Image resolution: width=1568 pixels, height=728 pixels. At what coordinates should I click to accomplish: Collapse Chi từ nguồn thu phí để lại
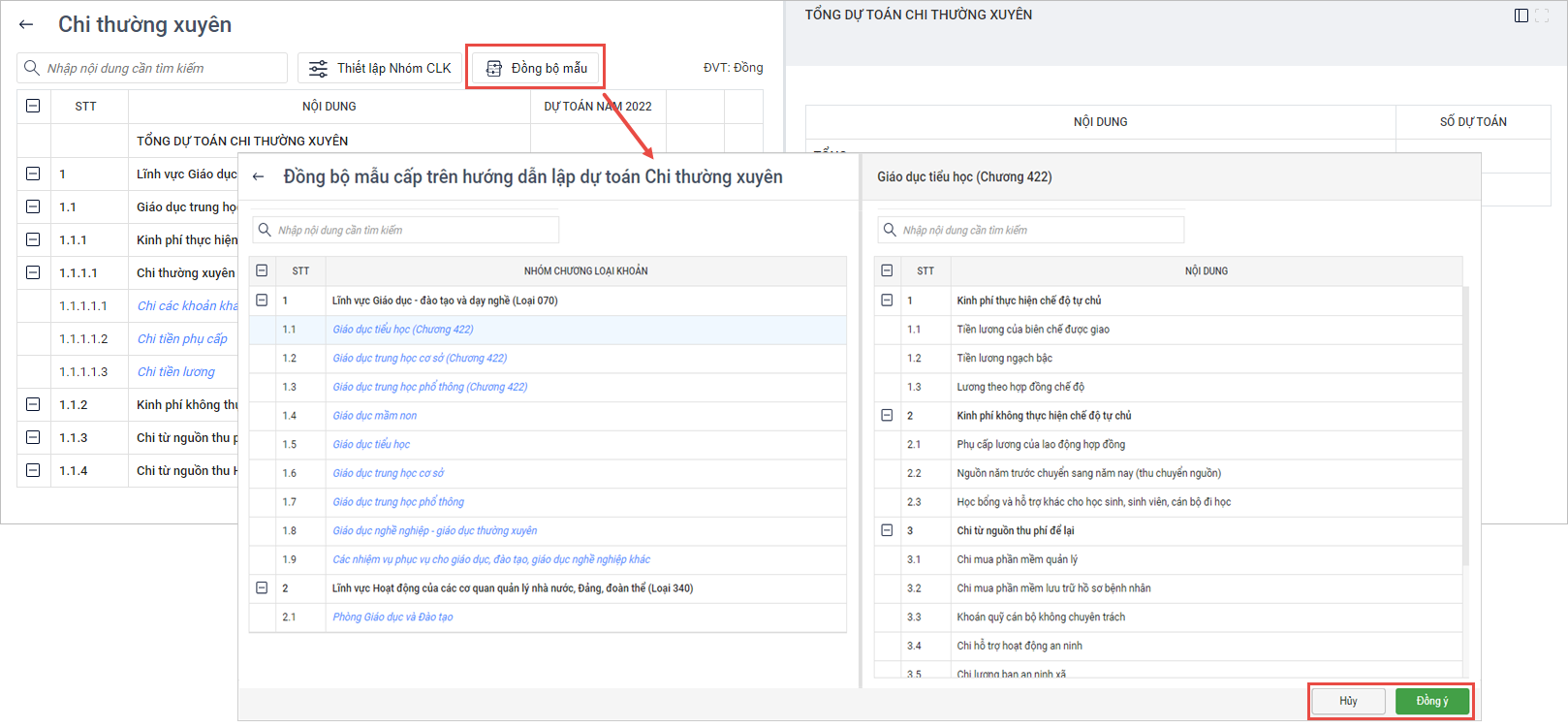point(887,530)
